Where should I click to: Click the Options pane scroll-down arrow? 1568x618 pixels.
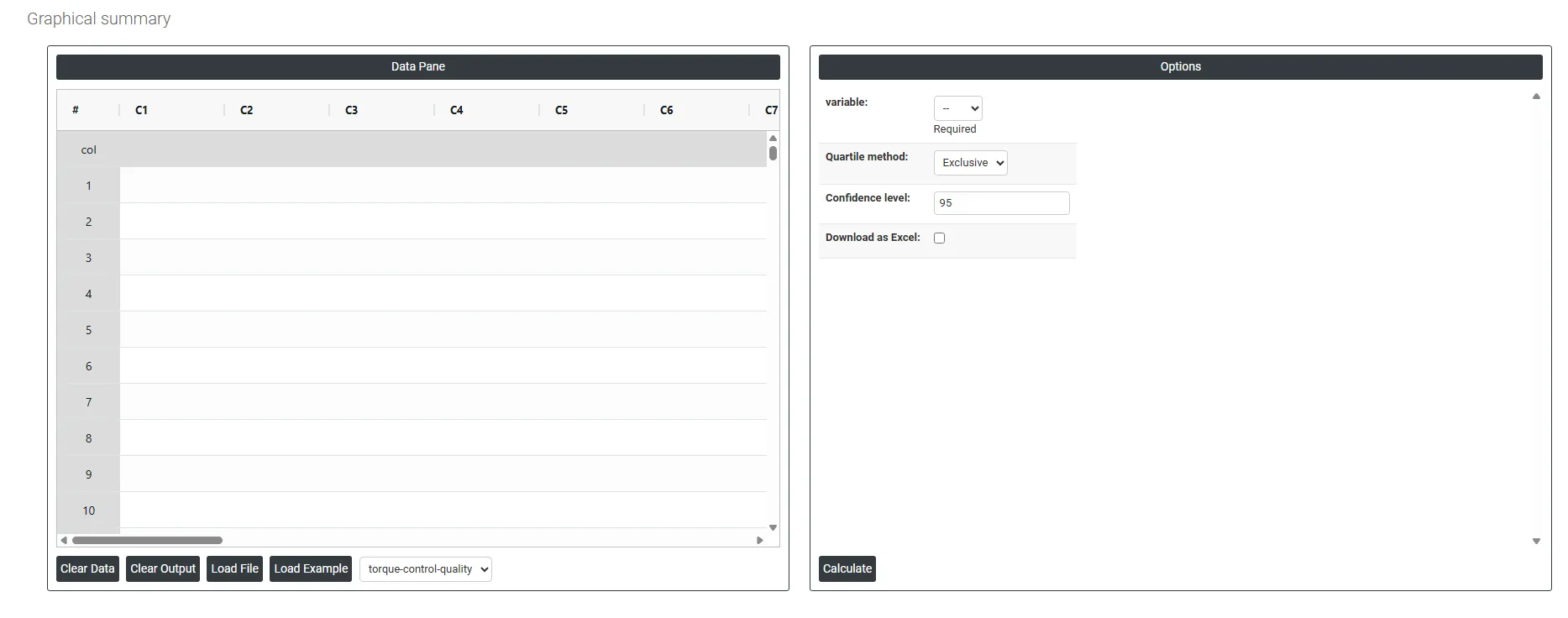pyautogui.click(x=1536, y=542)
